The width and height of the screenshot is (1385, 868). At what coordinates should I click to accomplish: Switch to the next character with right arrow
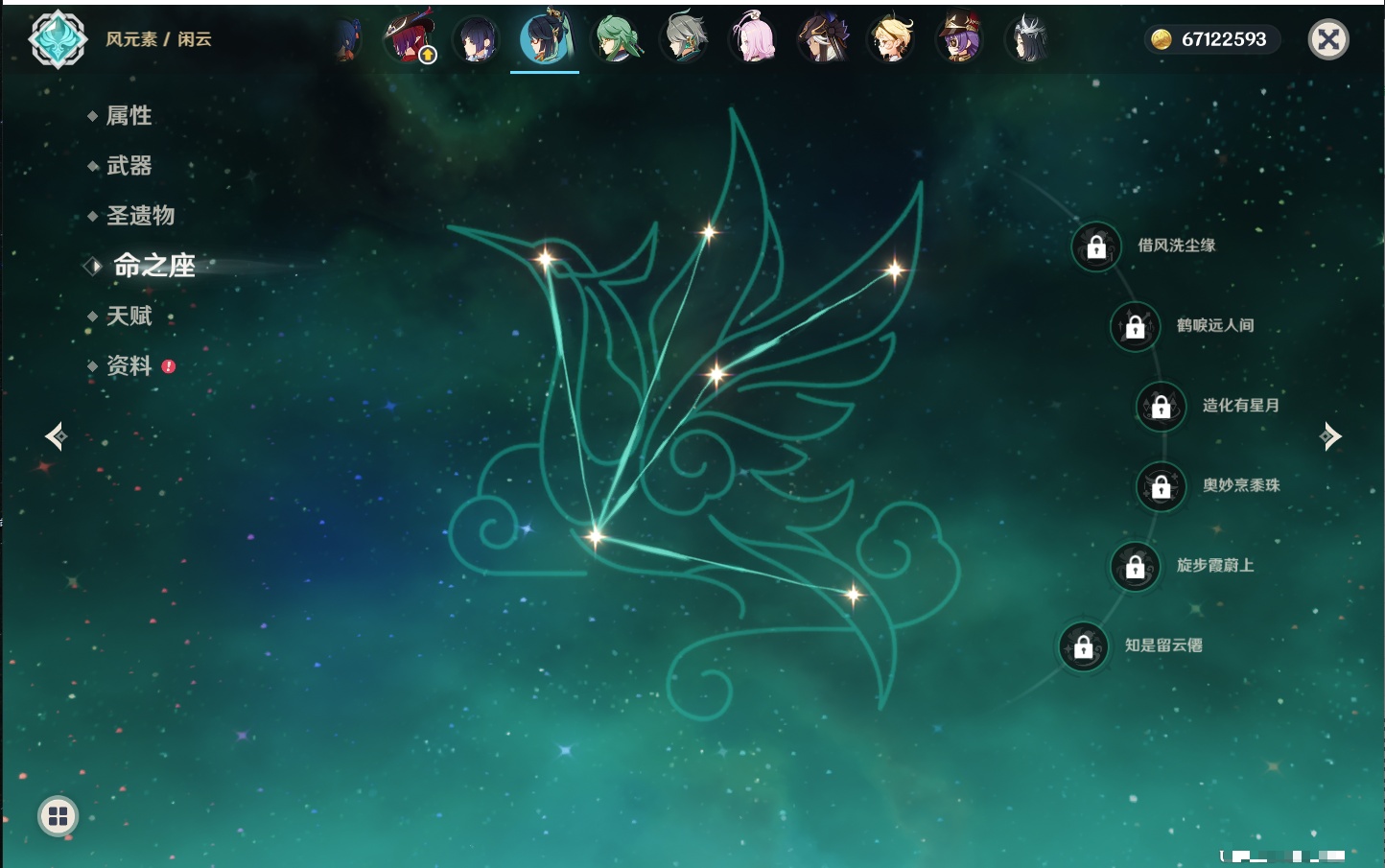(x=1330, y=436)
